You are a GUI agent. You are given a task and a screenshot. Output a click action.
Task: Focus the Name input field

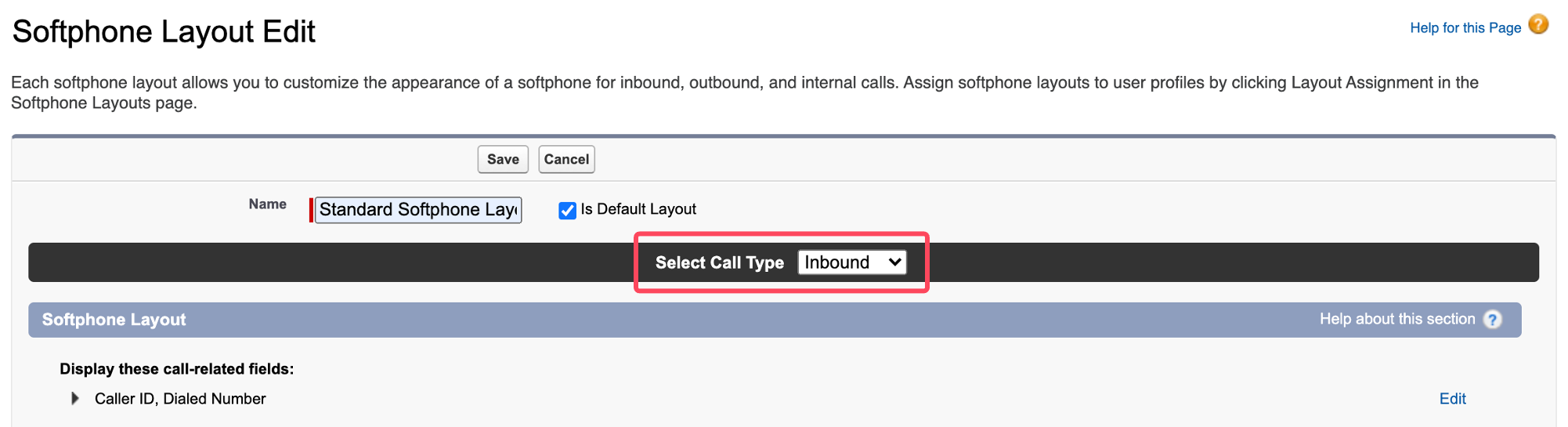(418, 210)
